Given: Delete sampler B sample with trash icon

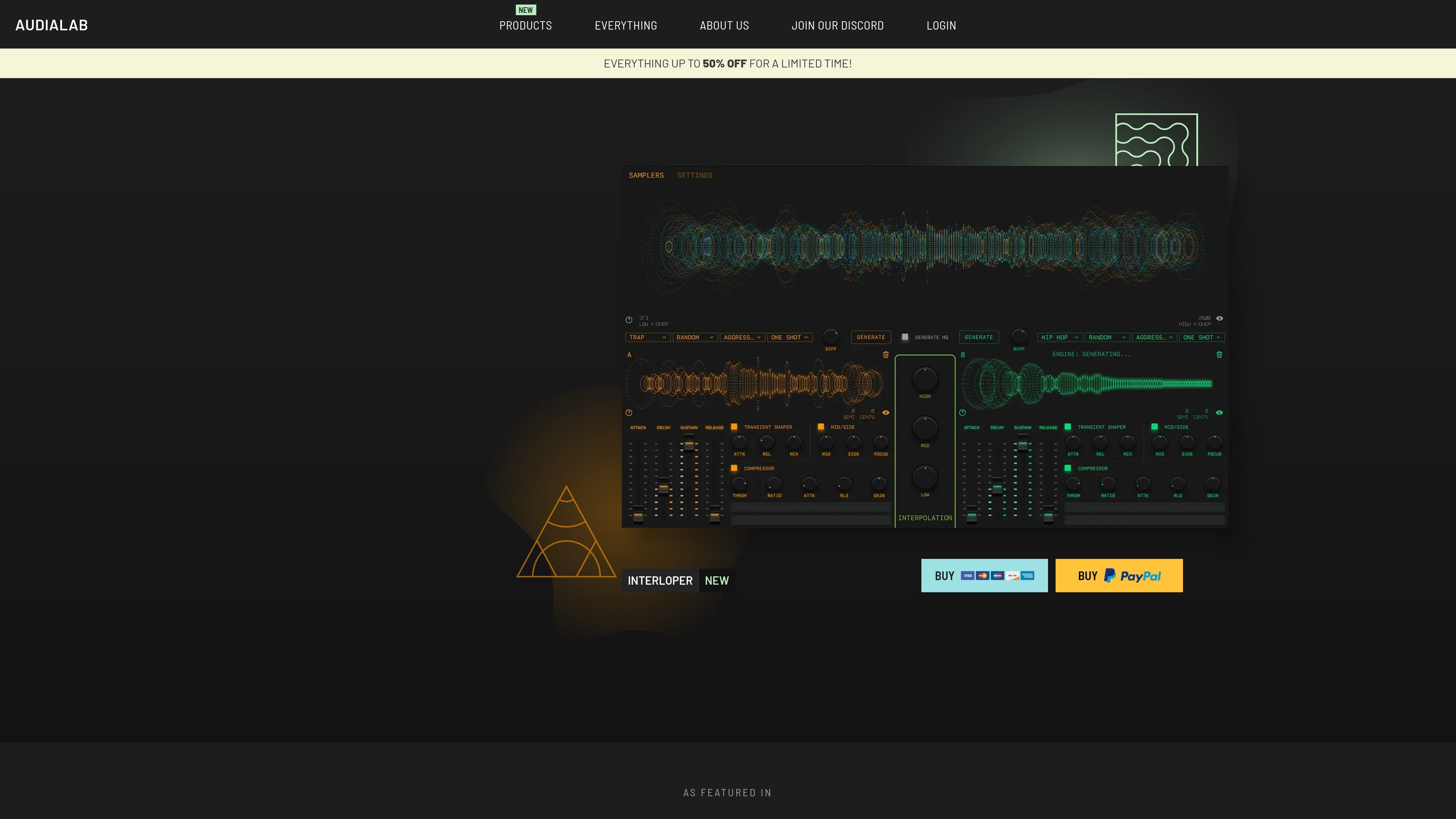Looking at the screenshot, I should (1219, 355).
